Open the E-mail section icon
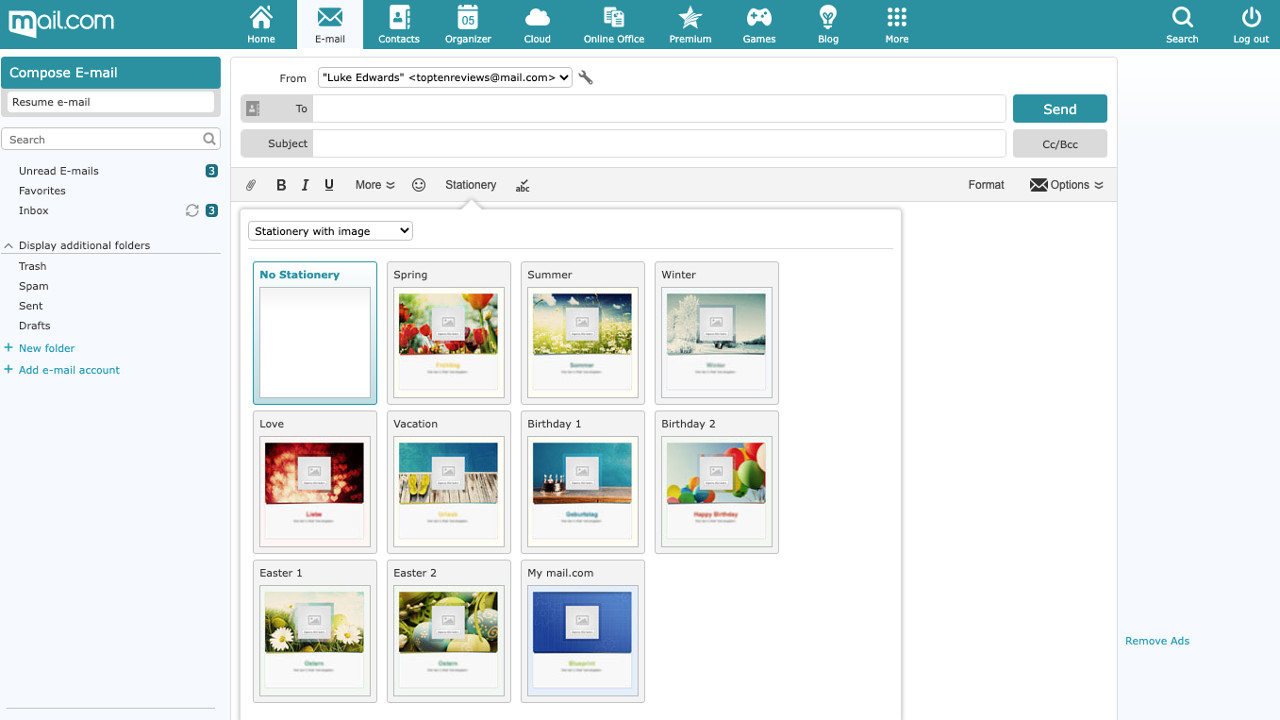Image resolution: width=1280 pixels, height=720 pixels. [x=330, y=24]
